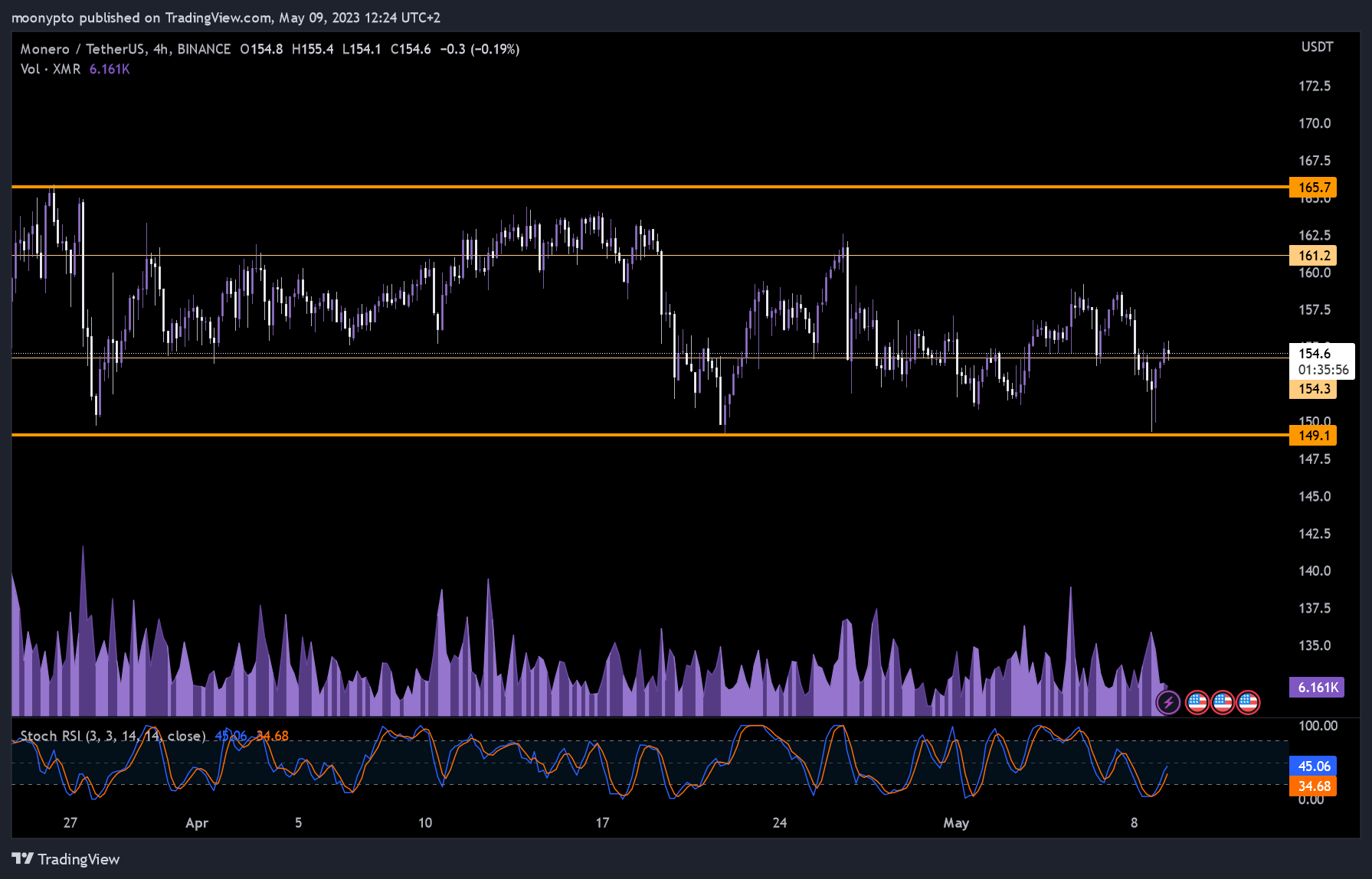The width and height of the screenshot is (1372, 879).
Task: Click the current price tag 154.6
Action: click(1315, 353)
